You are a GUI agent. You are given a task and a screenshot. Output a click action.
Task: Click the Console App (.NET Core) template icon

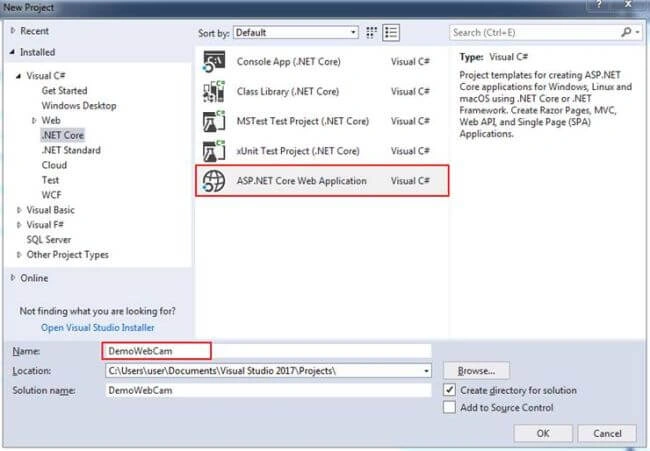click(214, 61)
